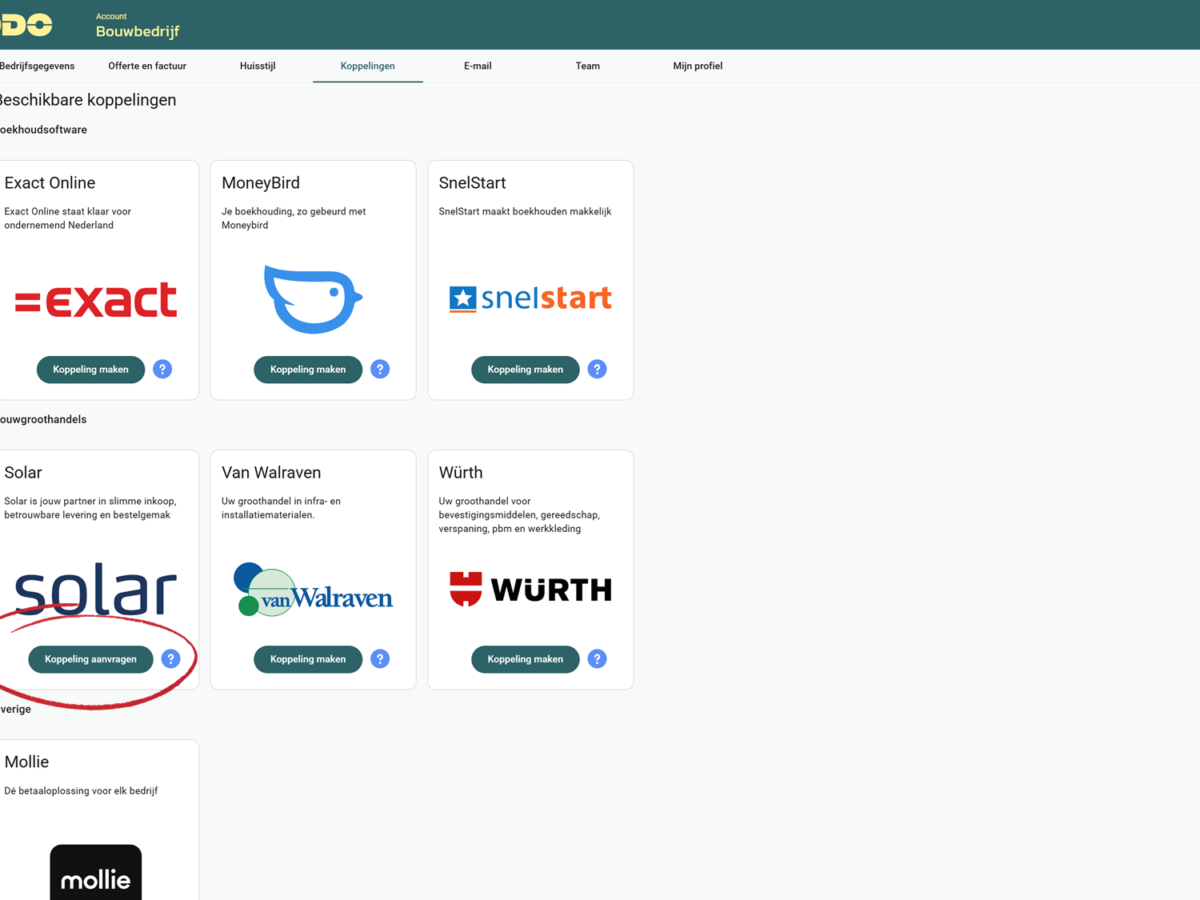1200x900 pixels.
Task: Click 'Uw groothandel in infra-' description
Action: (x=281, y=508)
